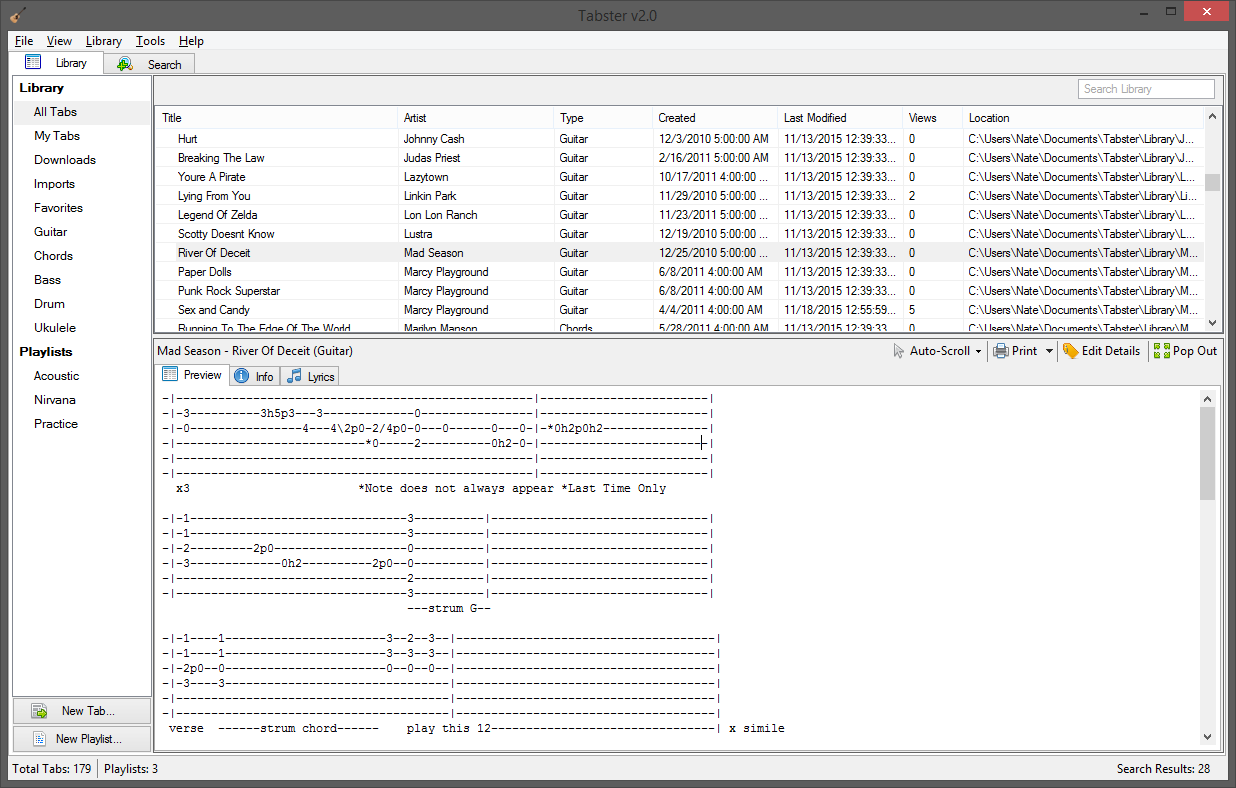Open the Practice playlist
1236x788 pixels.
[82, 424]
